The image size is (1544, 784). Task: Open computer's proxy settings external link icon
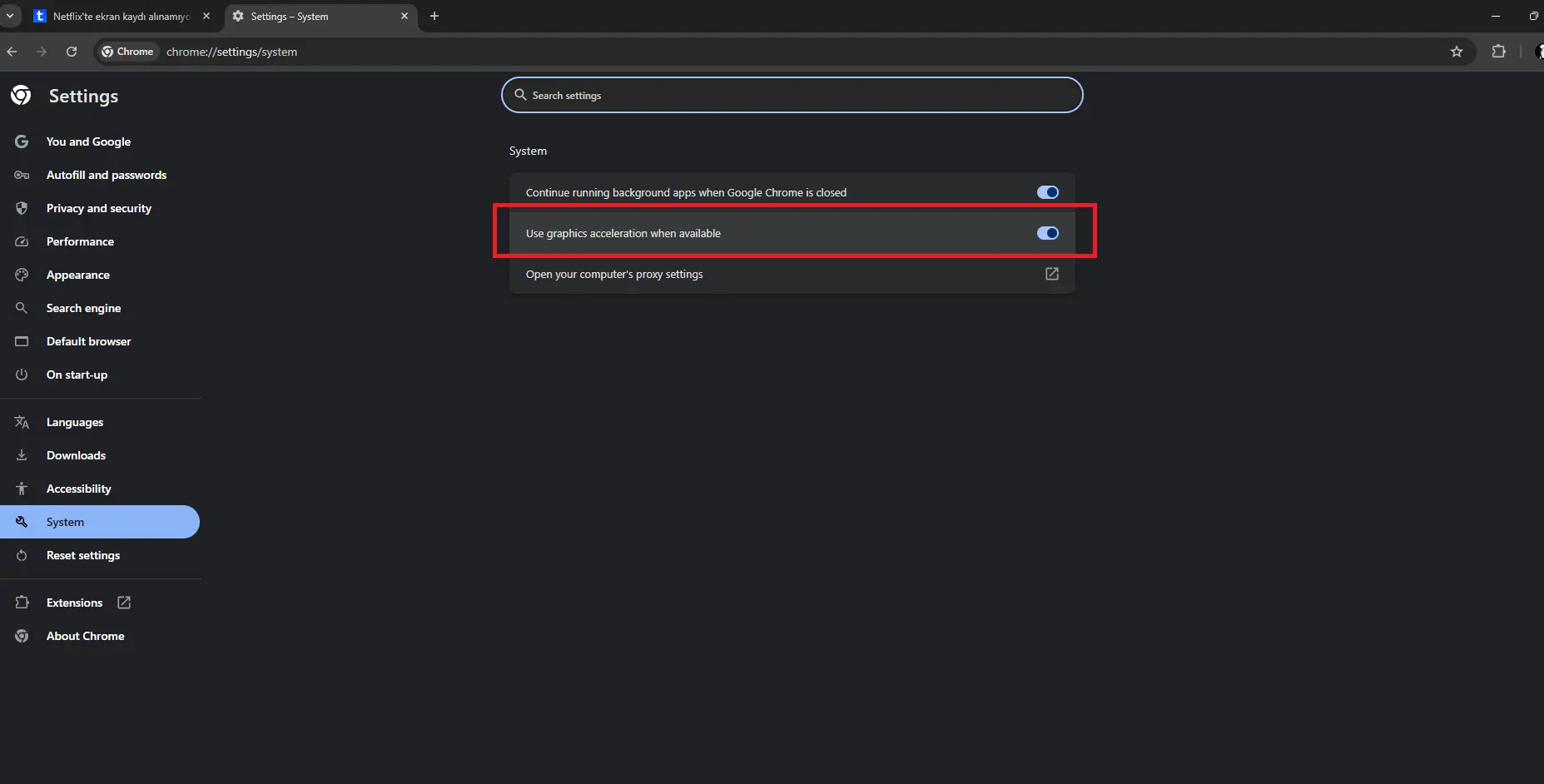(x=1052, y=274)
